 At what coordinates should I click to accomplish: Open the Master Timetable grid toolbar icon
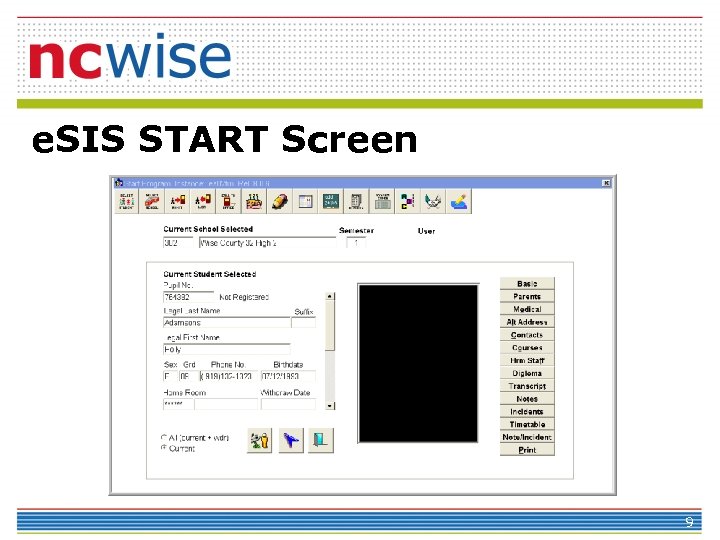pyautogui.click(x=382, y=202)
